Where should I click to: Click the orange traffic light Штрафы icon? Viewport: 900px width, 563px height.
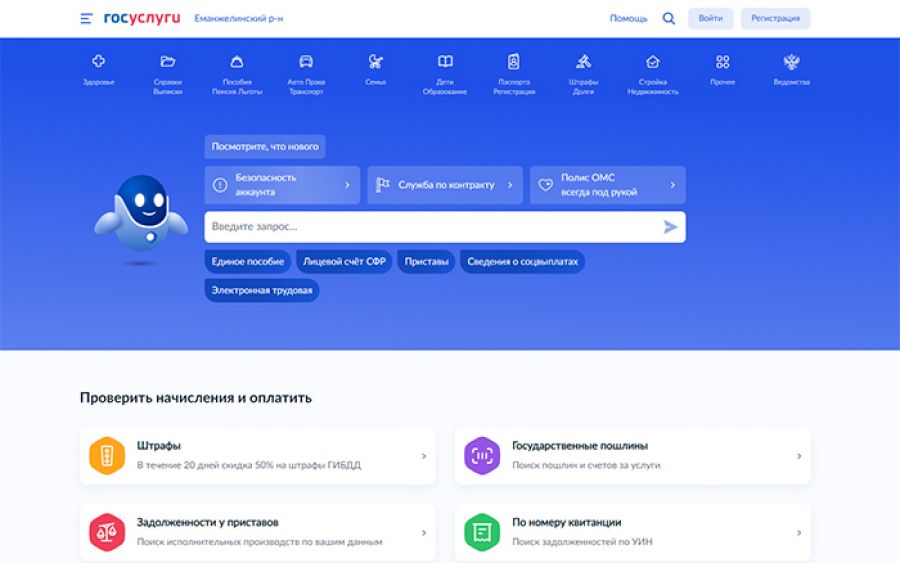pyautogui.click(x=107, y=456)
